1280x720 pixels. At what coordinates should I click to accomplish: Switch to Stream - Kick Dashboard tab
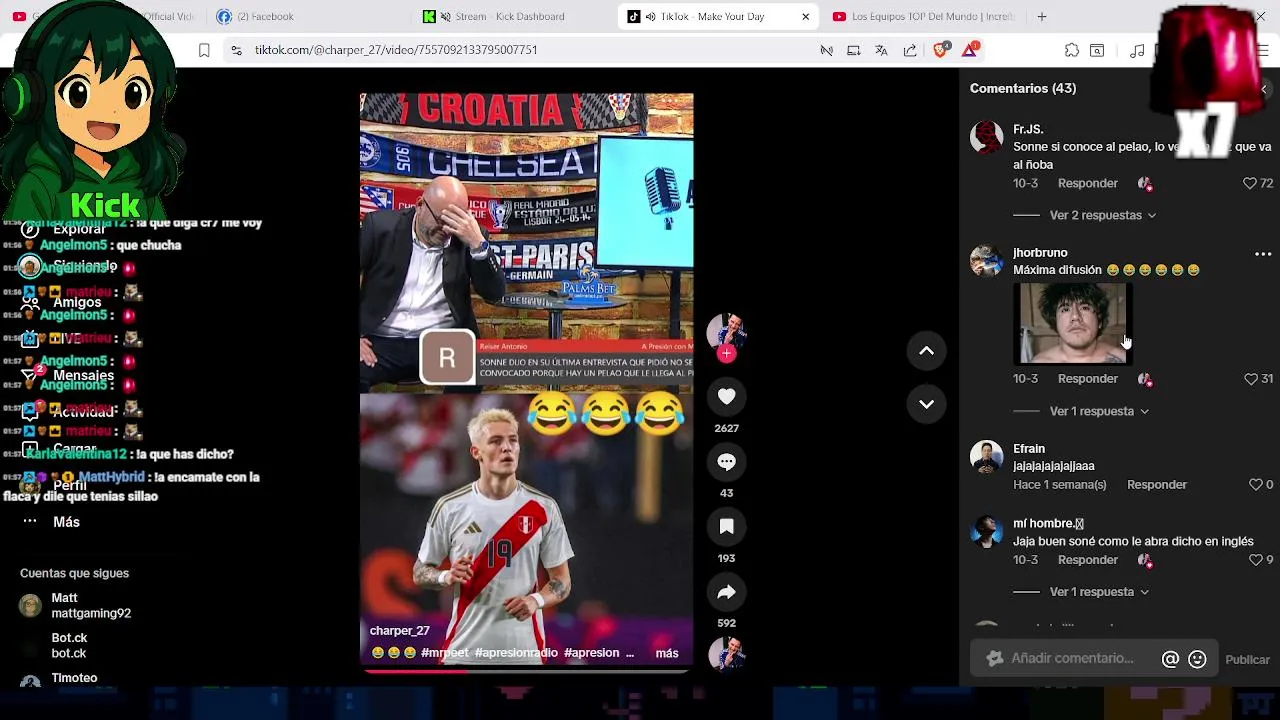click(509, 17)
